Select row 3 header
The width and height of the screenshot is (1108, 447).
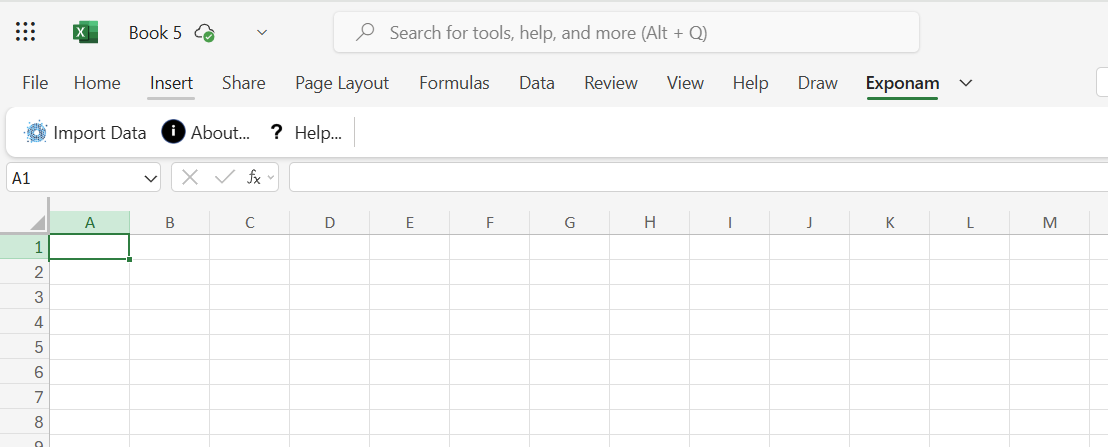click(x=25, y=297)
